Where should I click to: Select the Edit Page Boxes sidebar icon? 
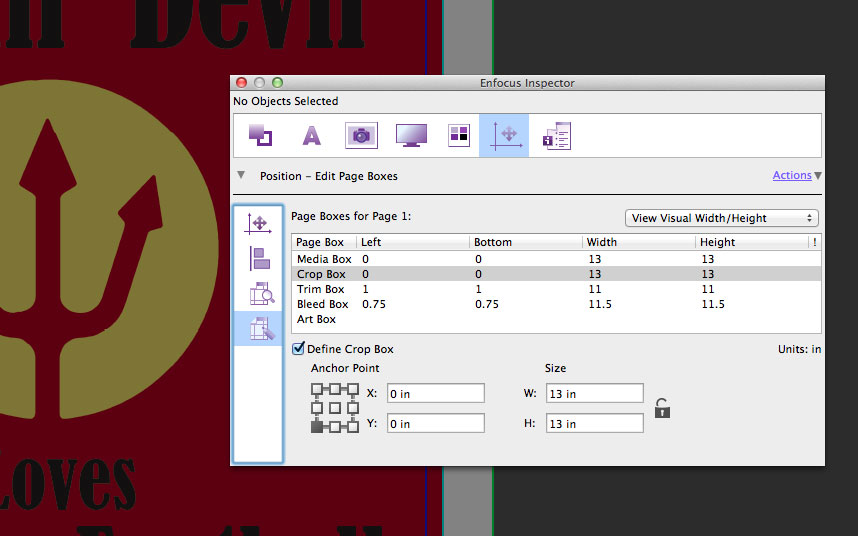click(258, 328)
